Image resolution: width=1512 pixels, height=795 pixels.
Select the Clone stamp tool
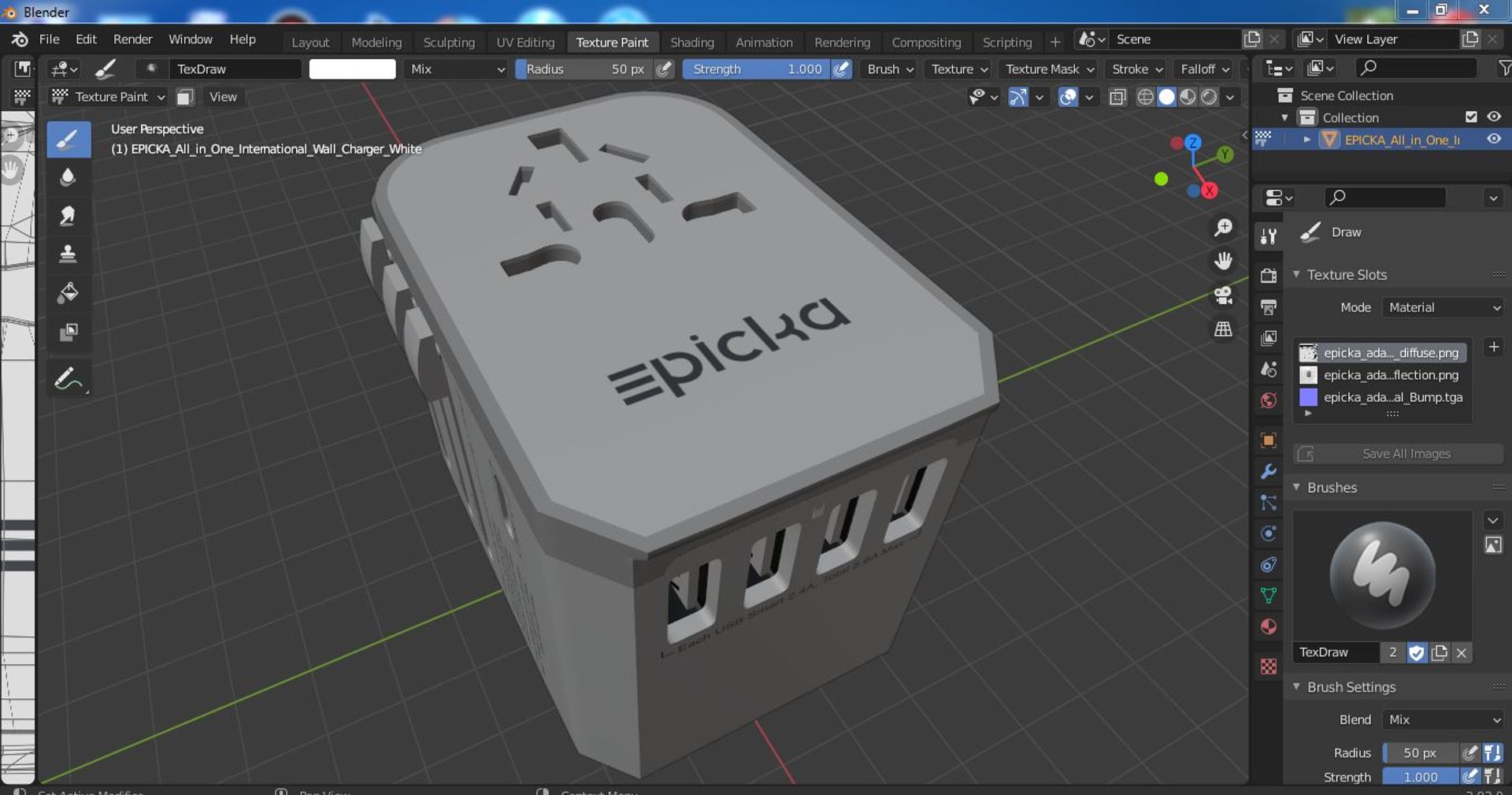point(69,254)
